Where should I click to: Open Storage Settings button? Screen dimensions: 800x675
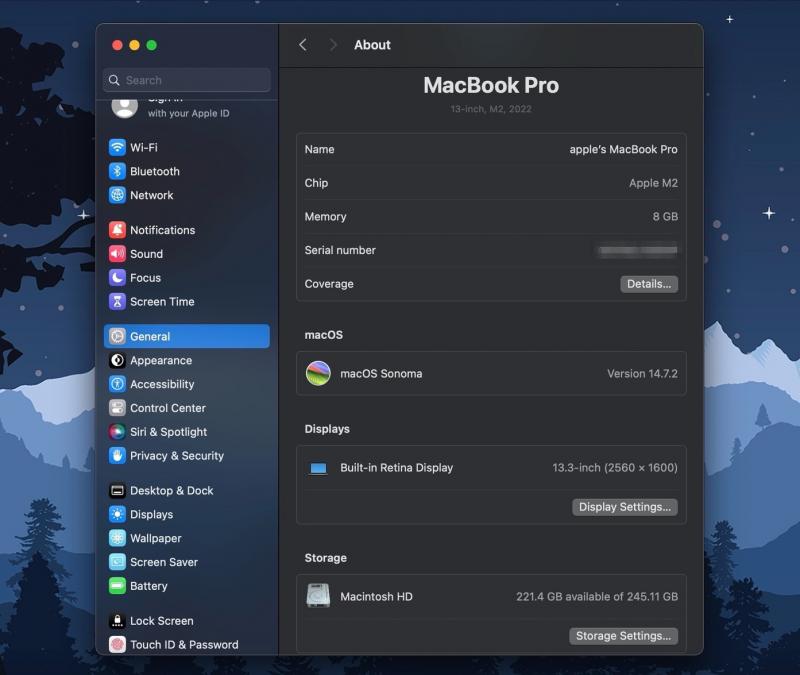[x=623, y=636]
